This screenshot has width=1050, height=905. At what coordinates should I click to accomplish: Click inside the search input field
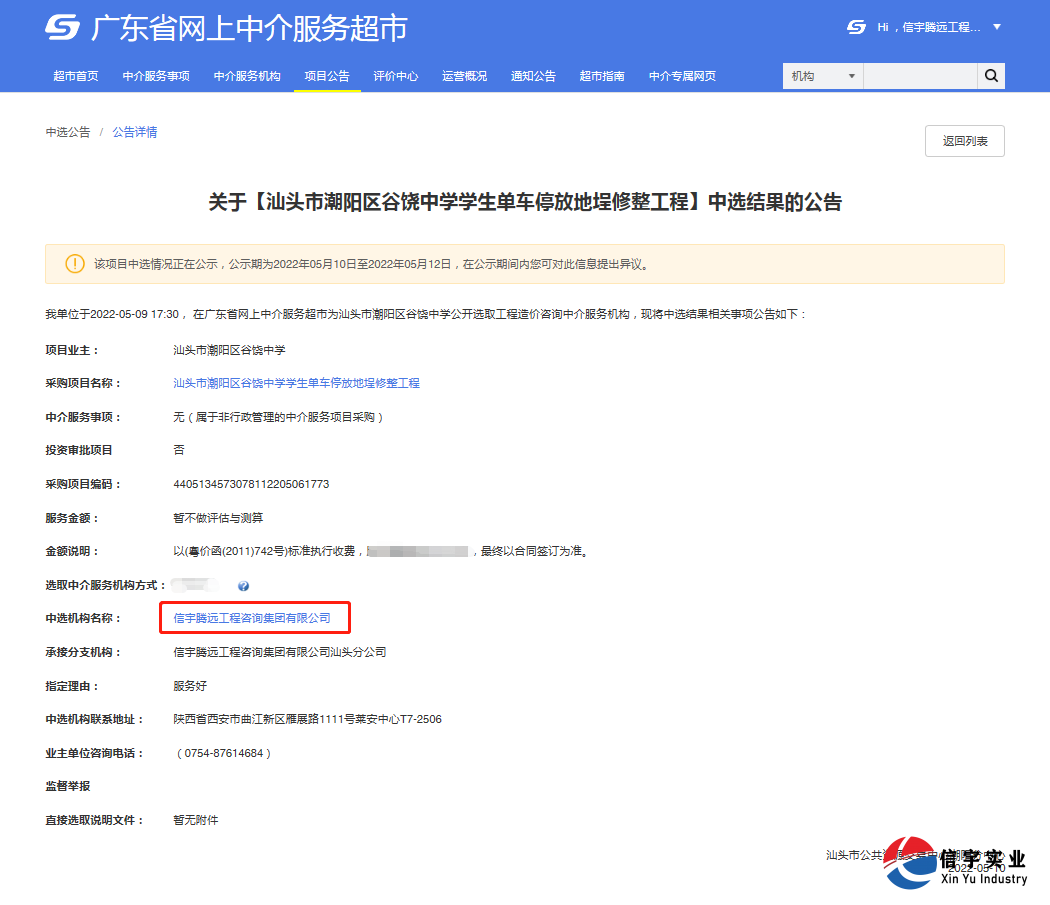pyautogui.click(x=918, y=75)
